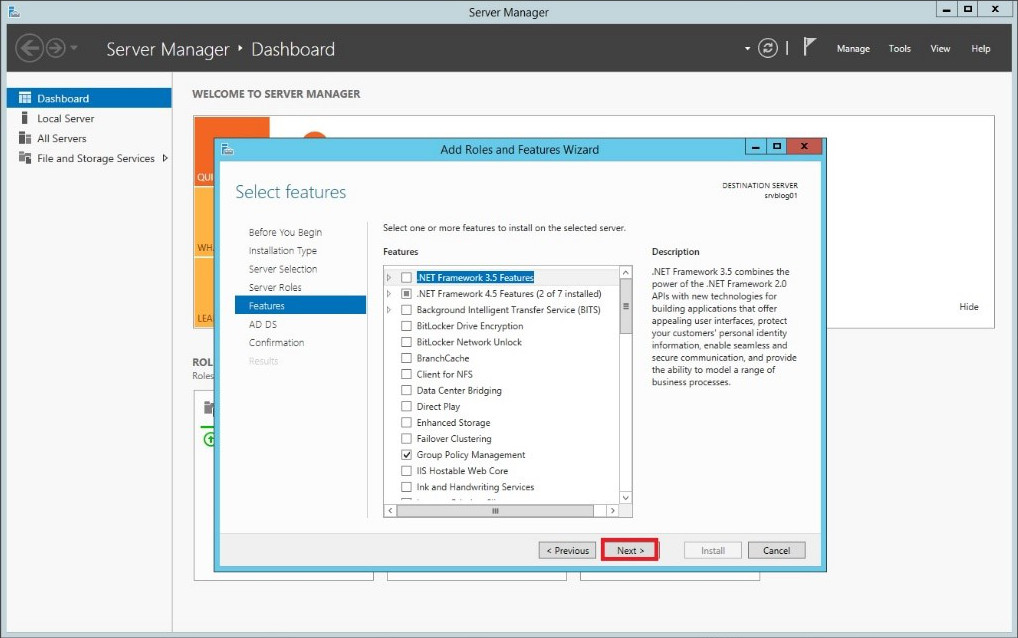
Task: Expand File and Storage Services arrow
Action: point(165,158)
